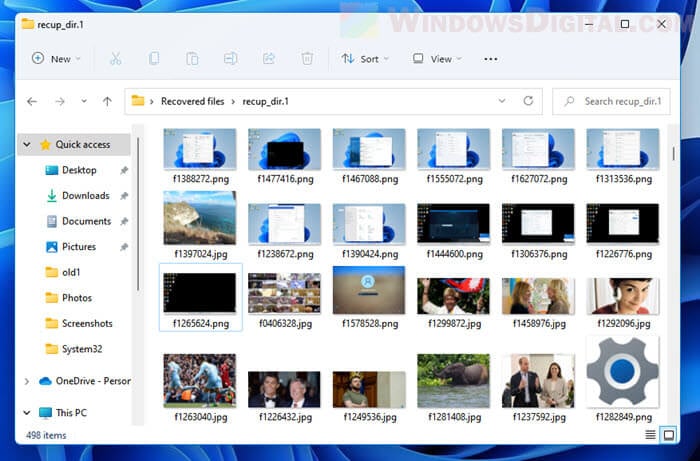Go back with the left arrow
The height and width of the screenshot is (461, 700).
[x=32, y=101]
